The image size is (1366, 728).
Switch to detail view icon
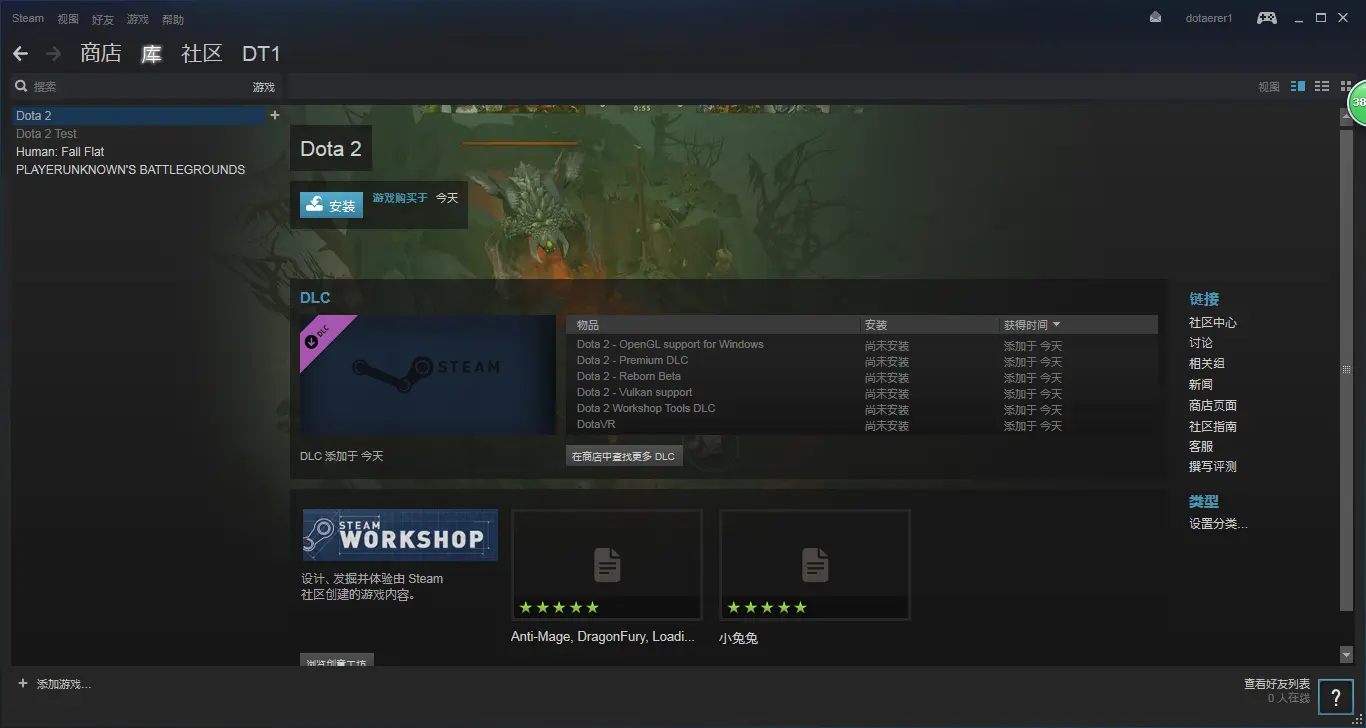pos(1298,87)
